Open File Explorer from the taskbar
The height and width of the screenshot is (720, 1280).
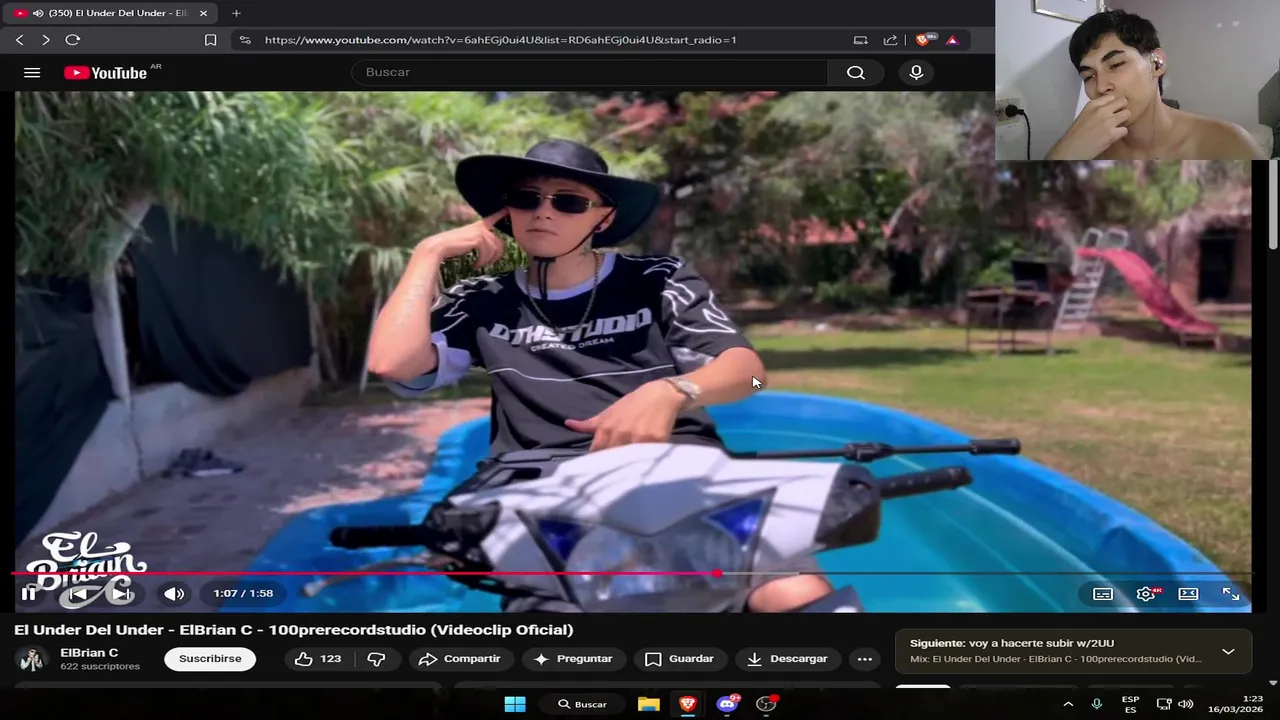pyautogui.click(x=649, y=704)
